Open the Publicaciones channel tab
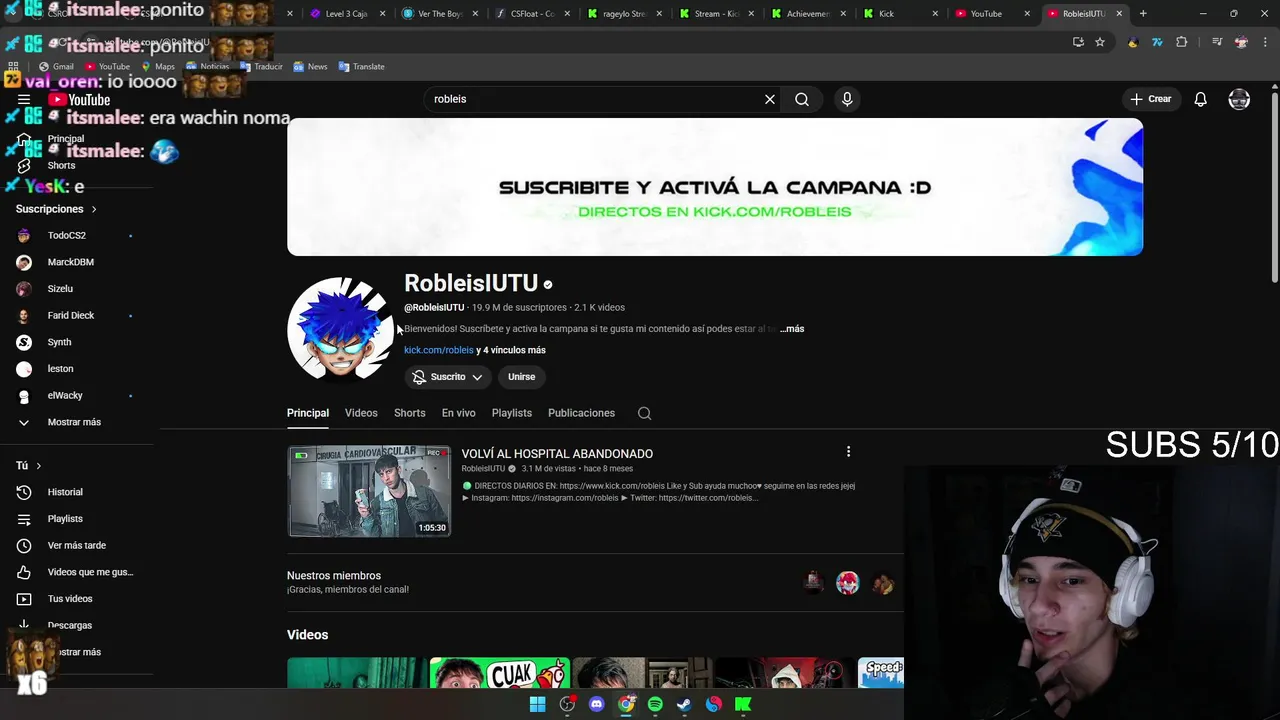 [581, 413]
